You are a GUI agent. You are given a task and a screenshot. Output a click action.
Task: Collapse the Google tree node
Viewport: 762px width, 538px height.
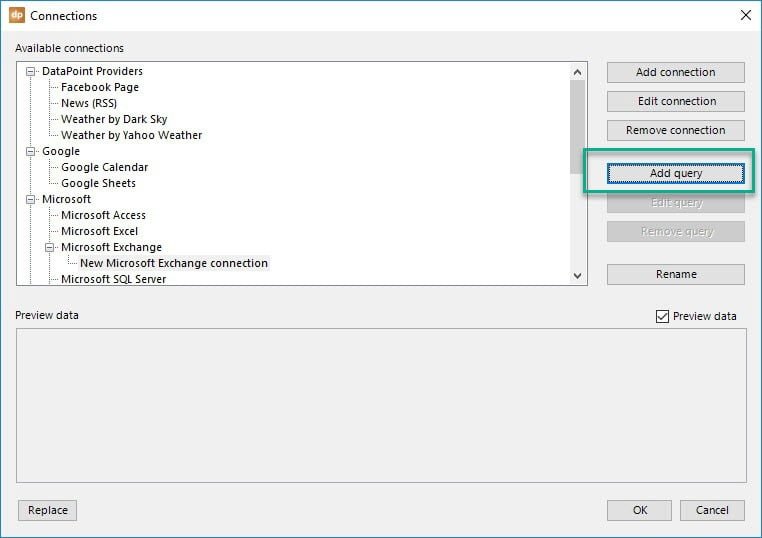point(31,151)
